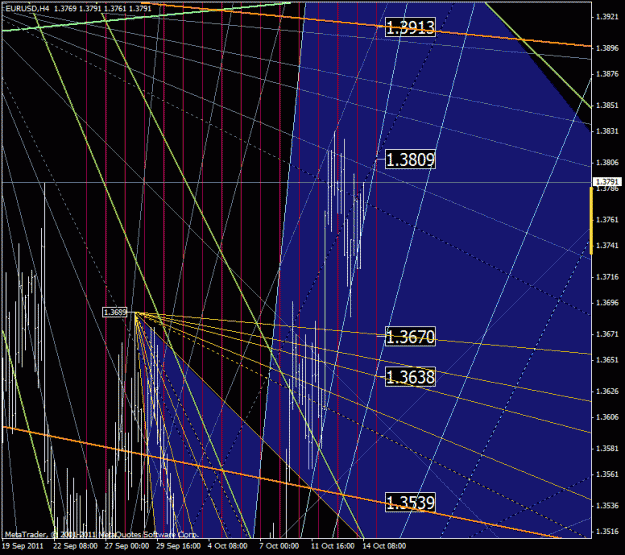Select the small 1.3689 price tag
625x555 pixels.
tap(115, 312)
